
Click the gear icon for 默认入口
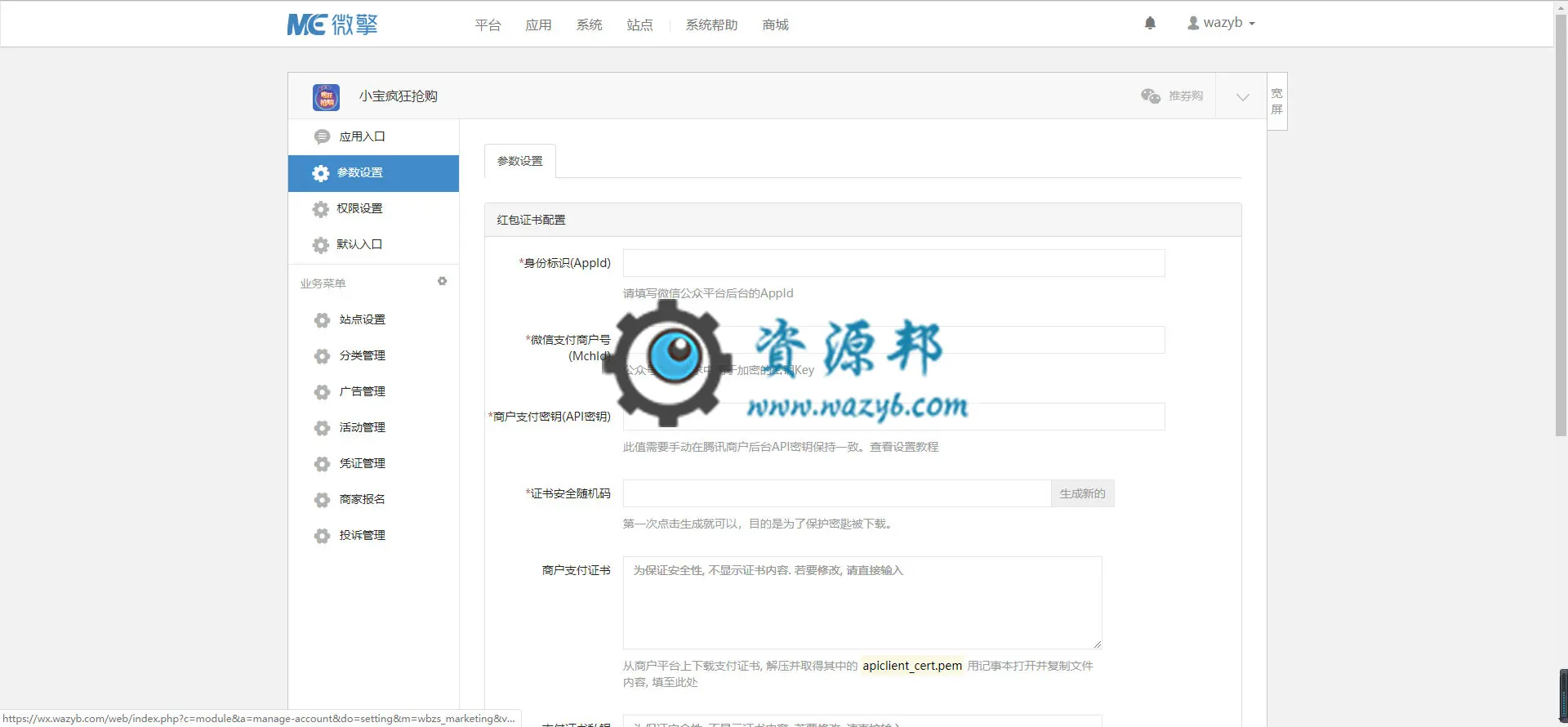pyautogui.click(x=321, y=245)
